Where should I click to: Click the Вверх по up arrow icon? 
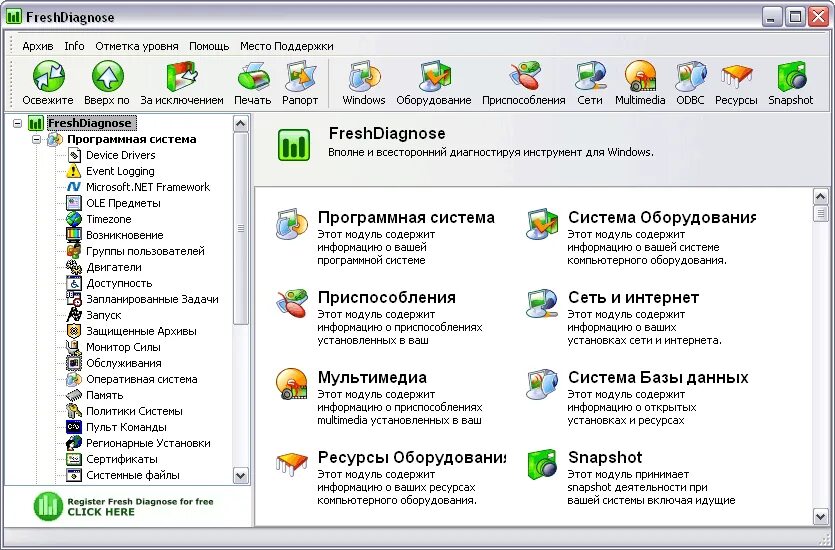pyautogui.click(x=108, y=76)
